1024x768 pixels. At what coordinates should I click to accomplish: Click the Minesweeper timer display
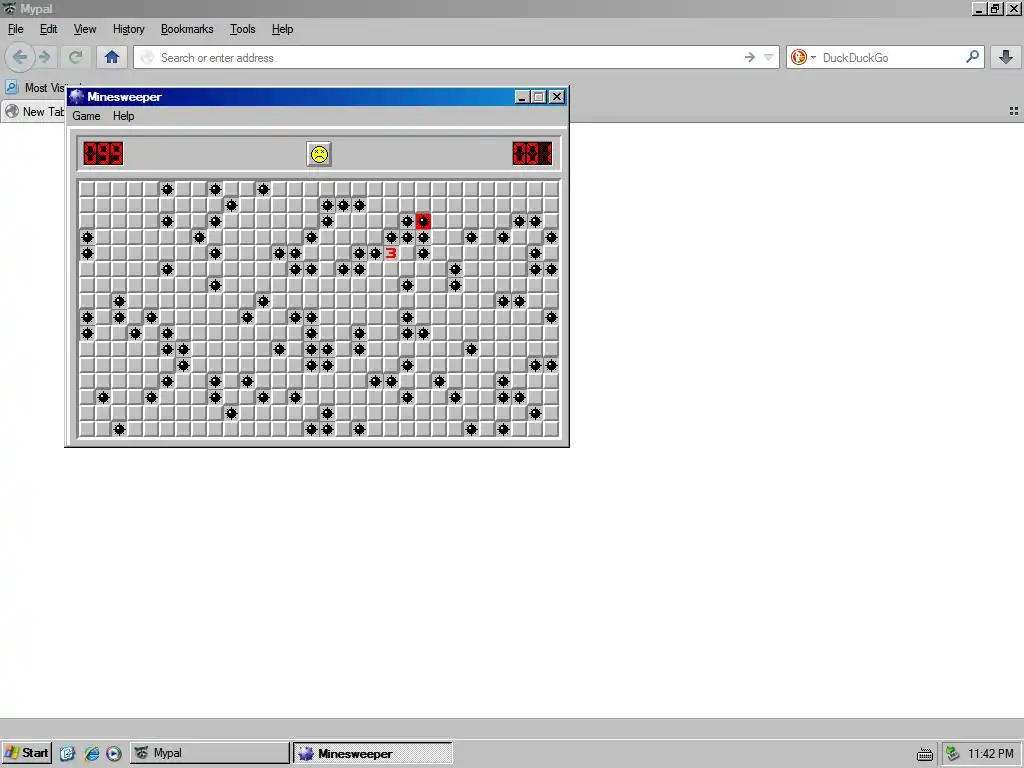pyautogui.click(x=532, y=154)
